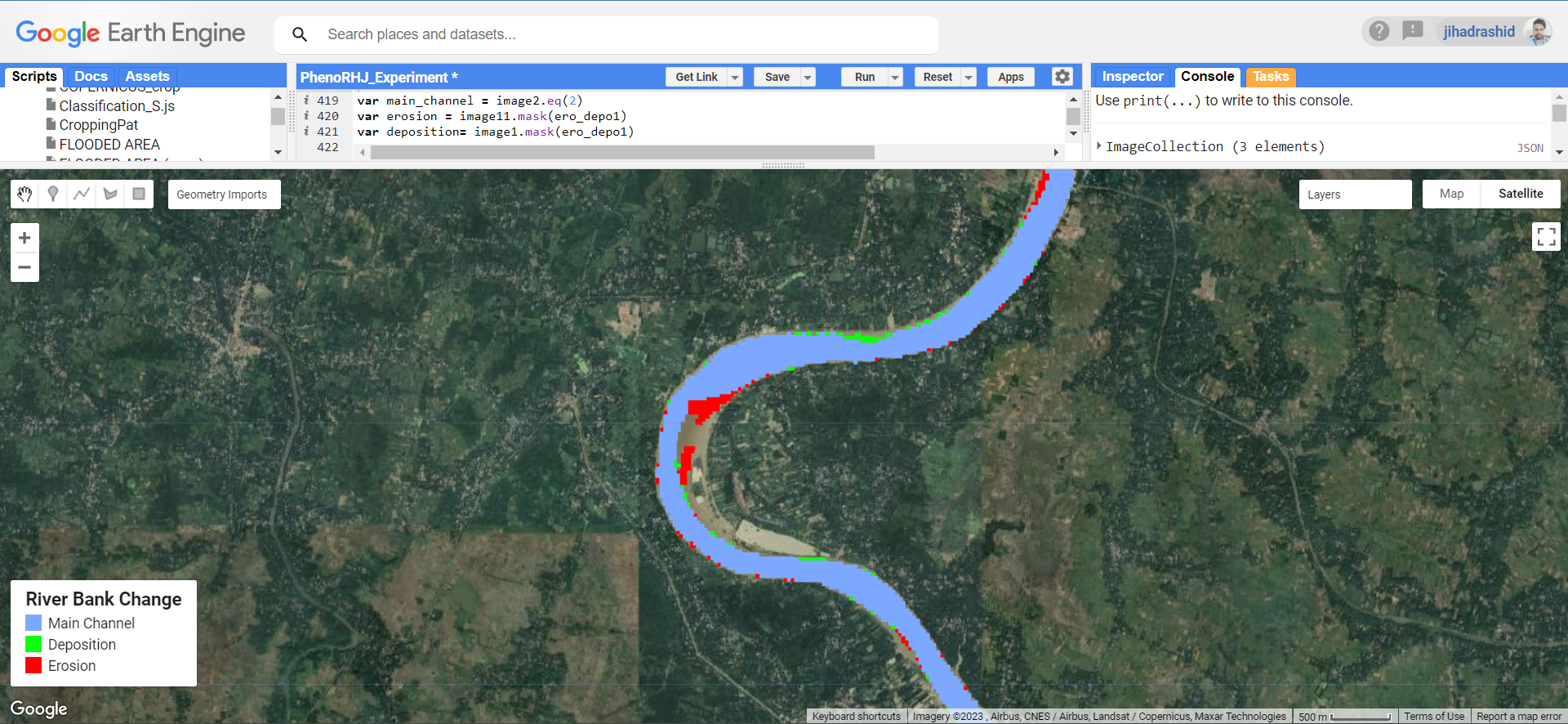Viewport: 1568px width, 724px height.
Task: Select the pan hand tool
Action: [x=24, y=194]
